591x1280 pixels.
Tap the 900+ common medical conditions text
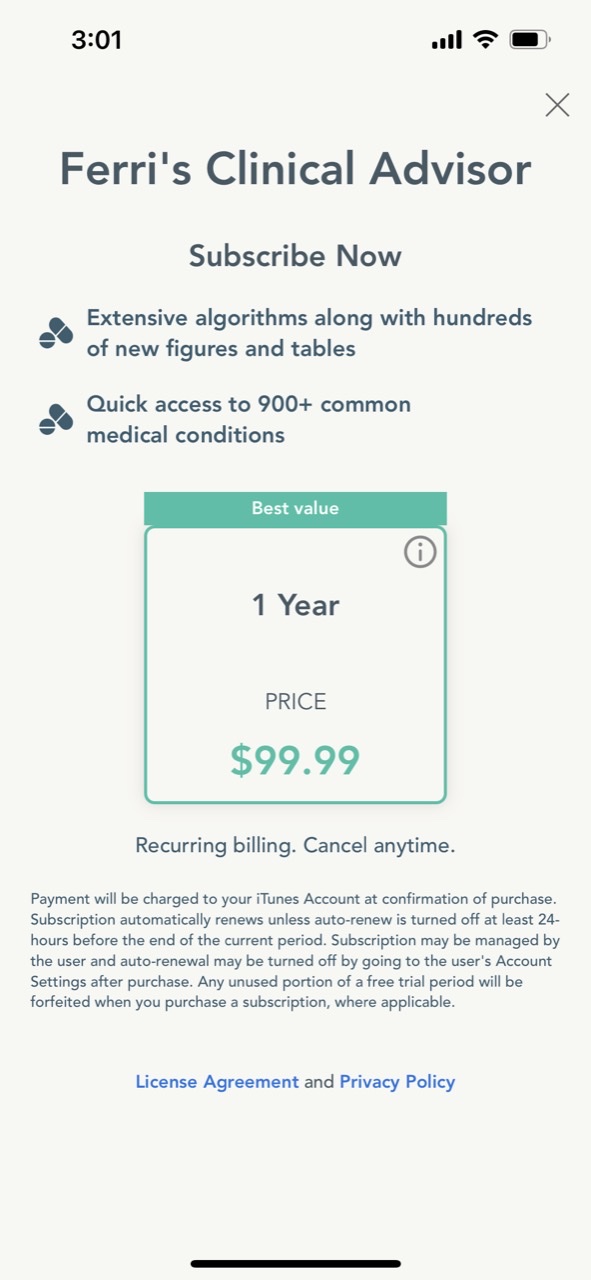coord(249,420)
